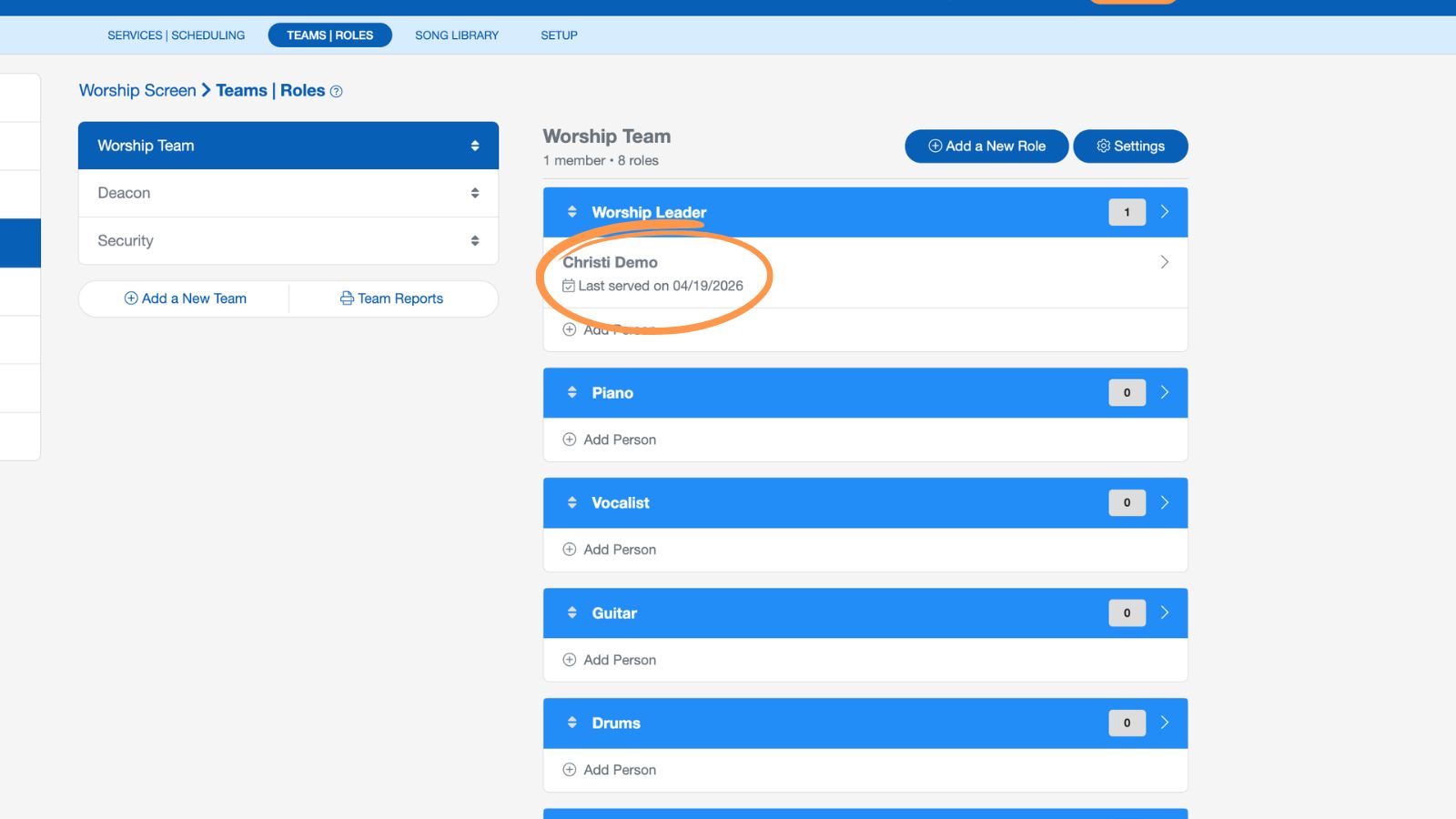
Task: Click the calendar icon next to Last served date
Action: pos(569,286)
